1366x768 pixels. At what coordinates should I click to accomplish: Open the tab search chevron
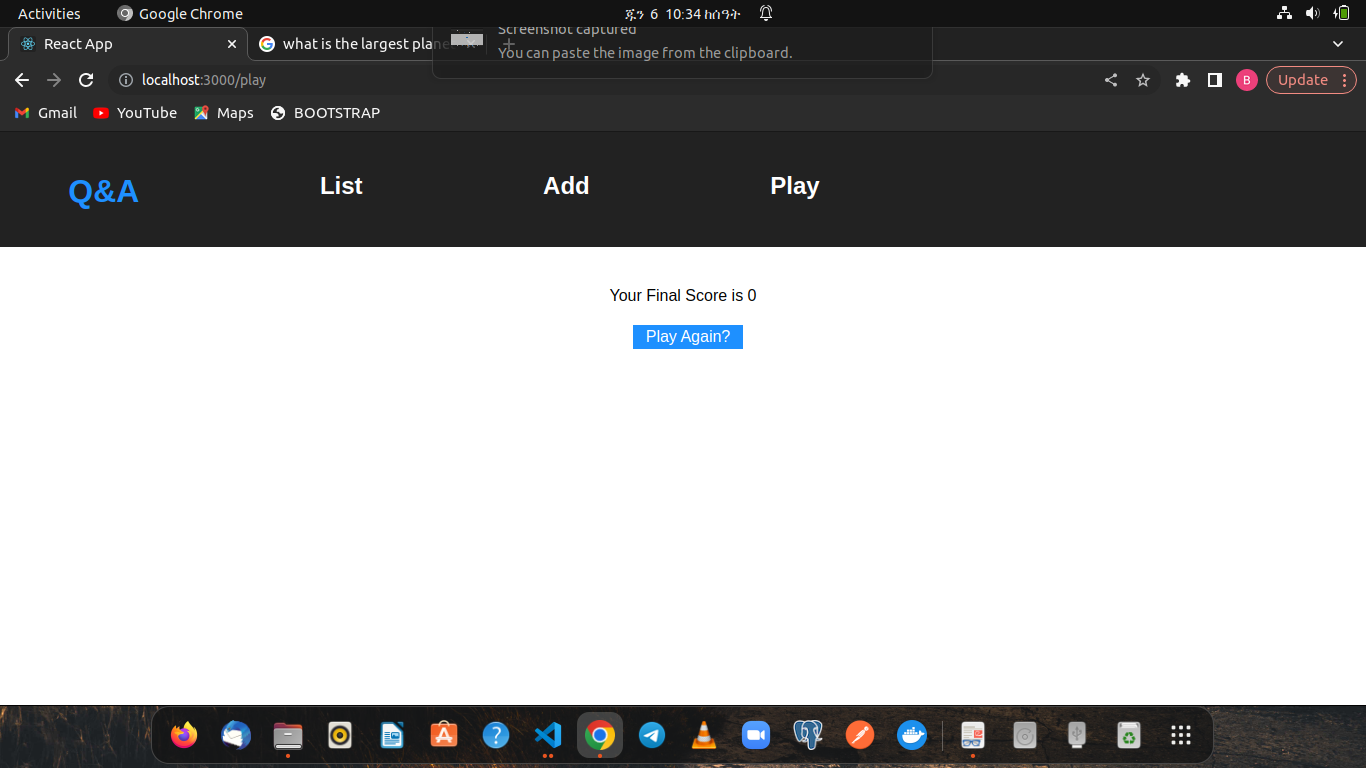click(1337, 44)
